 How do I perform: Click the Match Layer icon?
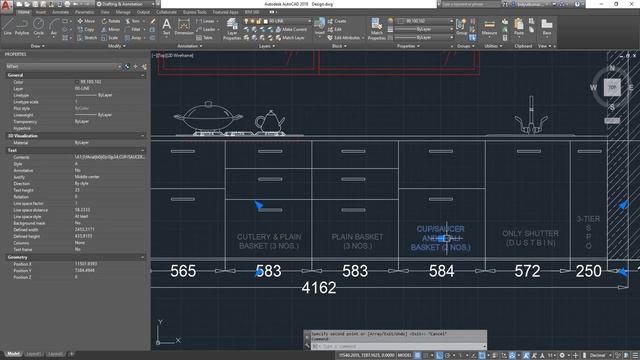click(290, 38)
